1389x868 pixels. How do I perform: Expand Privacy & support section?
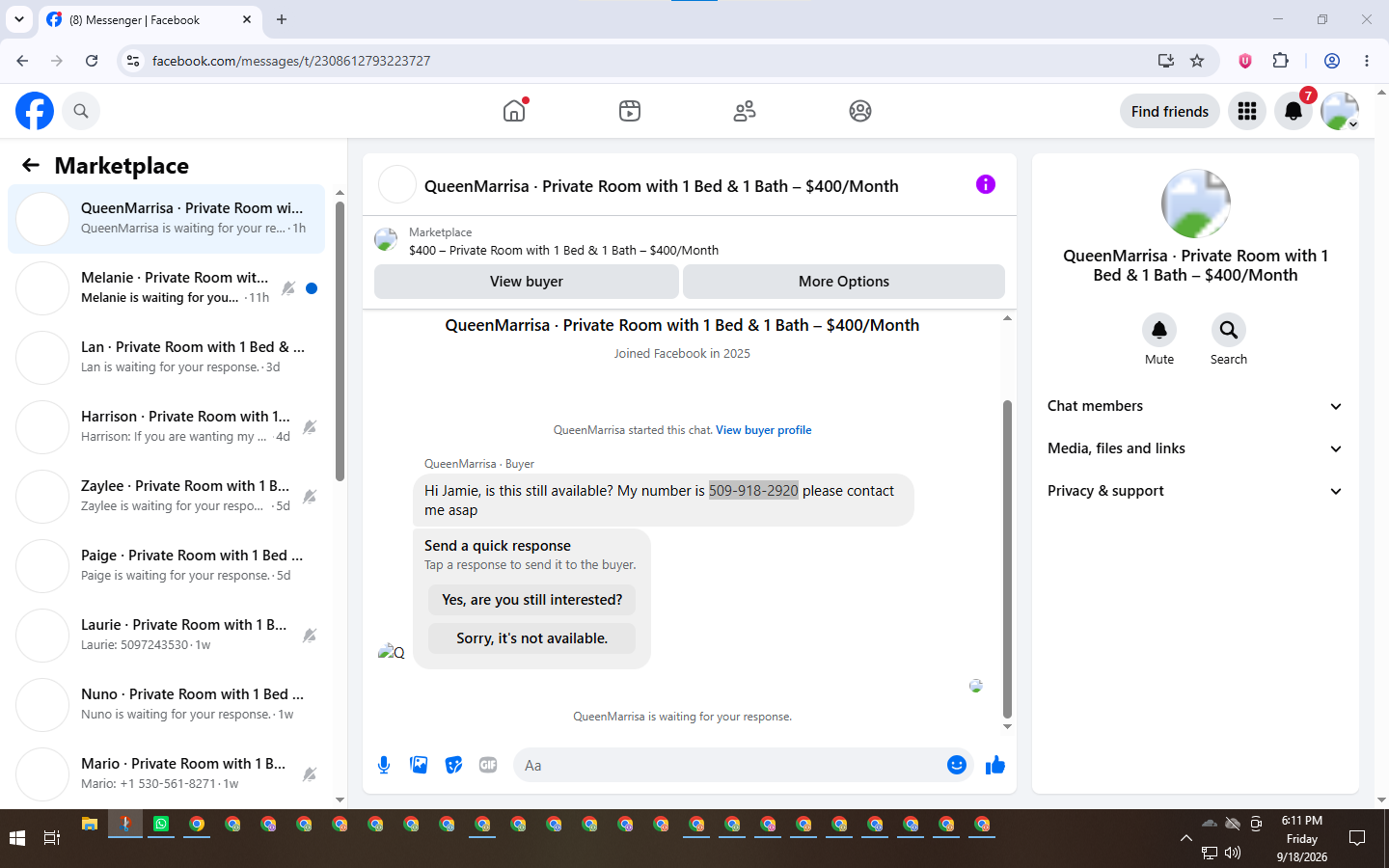click(1195, 491)
